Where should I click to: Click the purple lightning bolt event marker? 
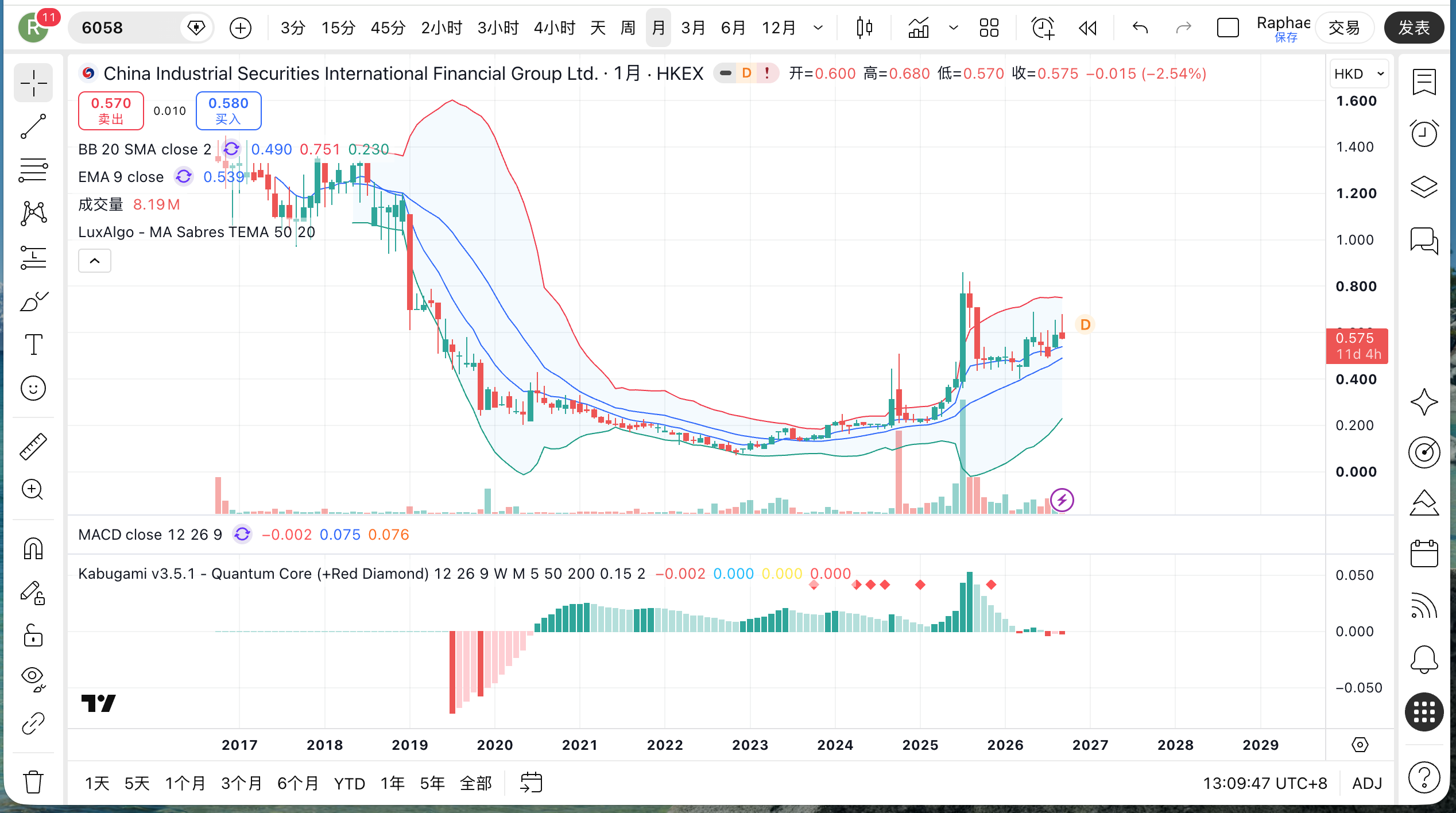tap(1062, 500)
